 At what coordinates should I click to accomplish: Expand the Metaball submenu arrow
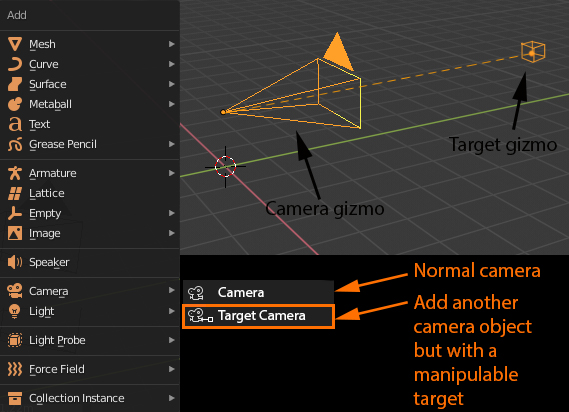click(x=172, y=104)
